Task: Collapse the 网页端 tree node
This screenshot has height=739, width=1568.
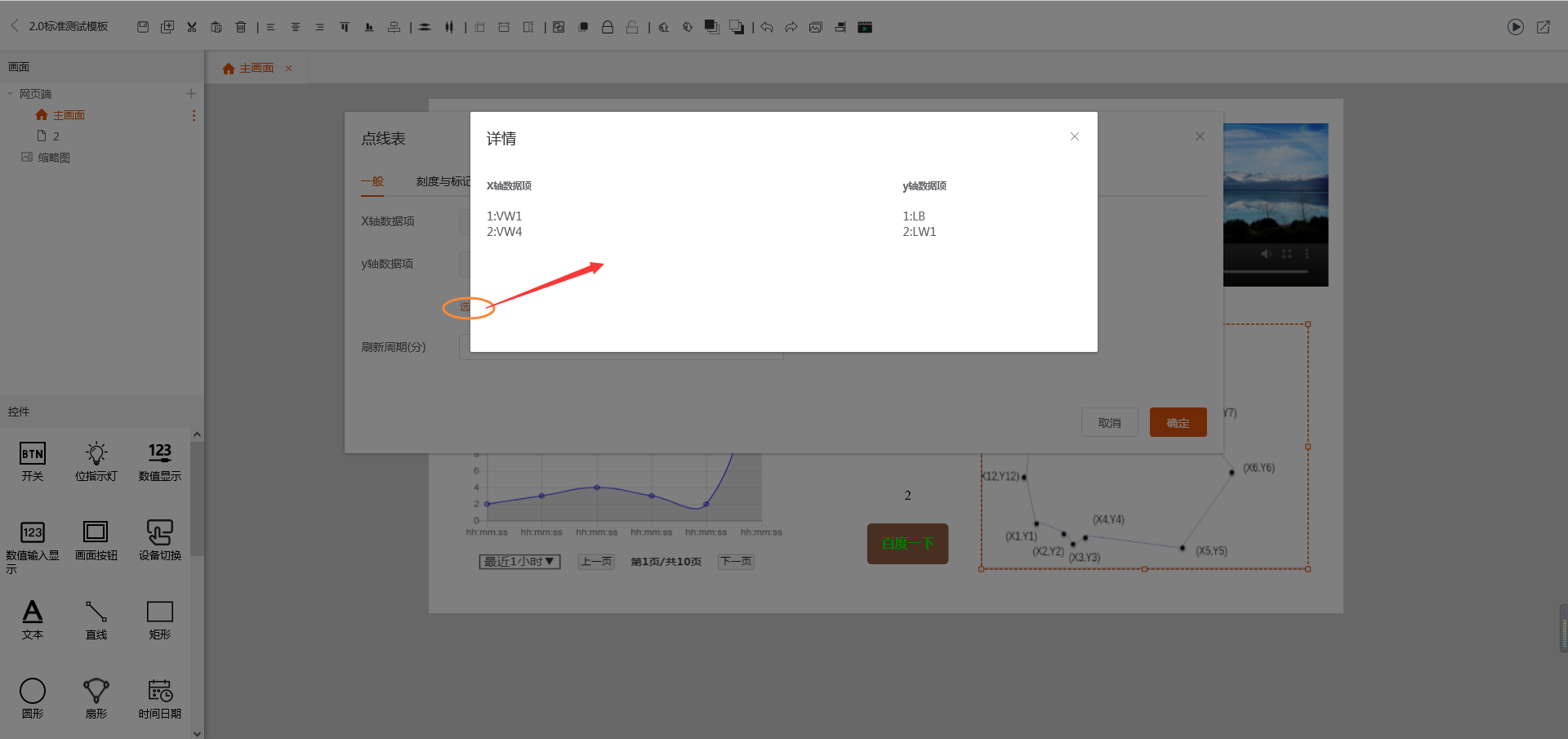Action: click(10, 94)
